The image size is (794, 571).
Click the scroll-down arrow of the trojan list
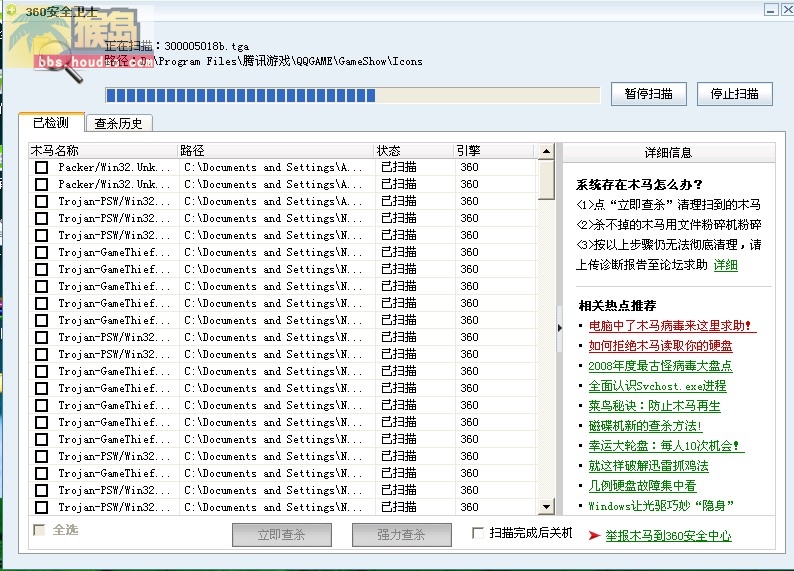point(546,506)
